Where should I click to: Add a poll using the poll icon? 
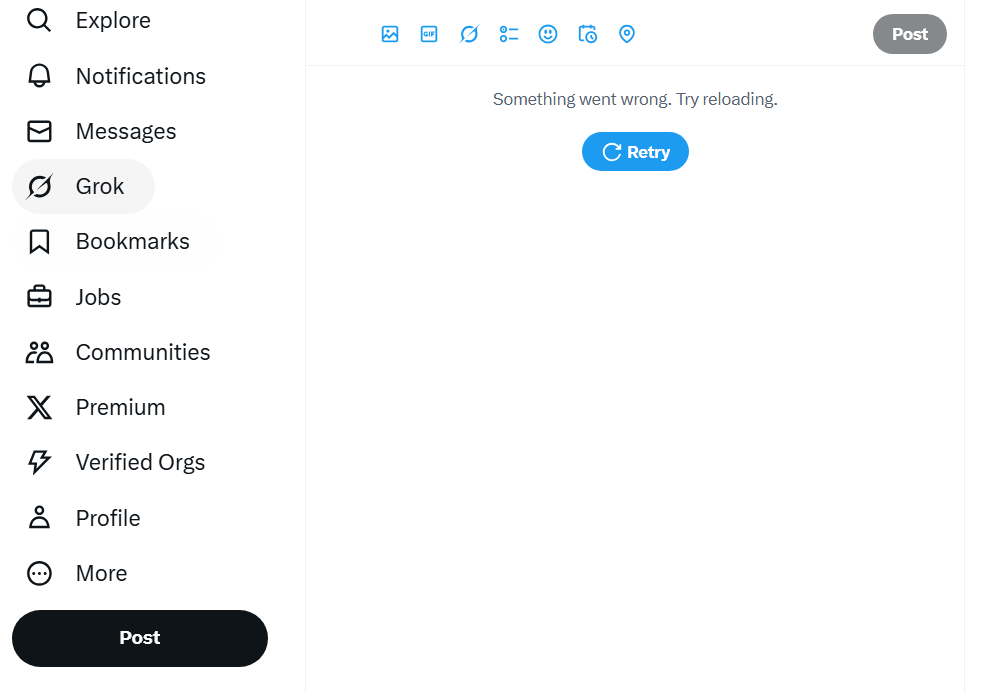509,34
